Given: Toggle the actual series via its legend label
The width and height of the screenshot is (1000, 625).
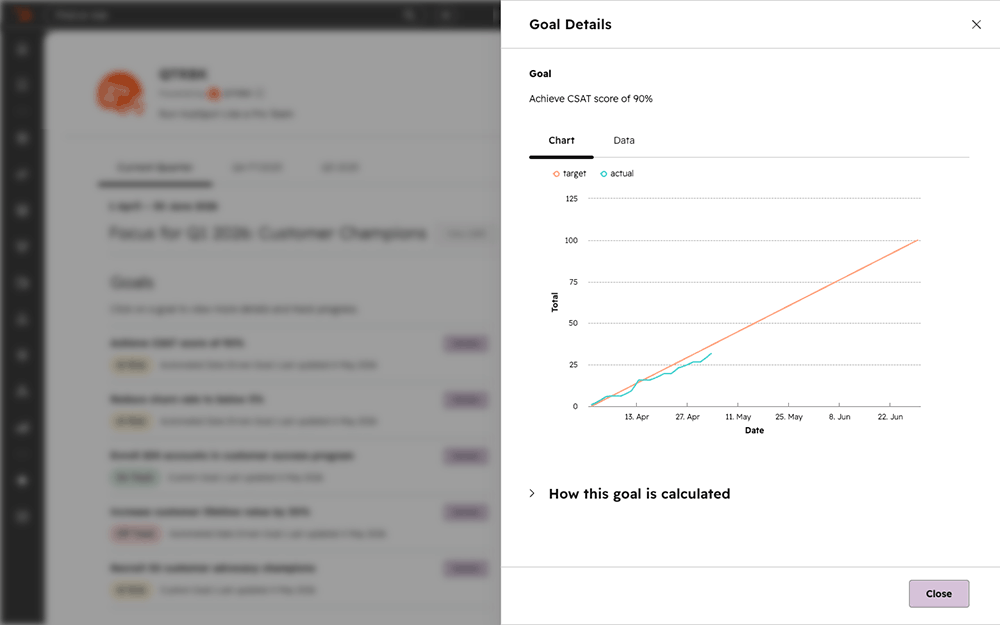Looking at the screenshot, I should point(622,173).
